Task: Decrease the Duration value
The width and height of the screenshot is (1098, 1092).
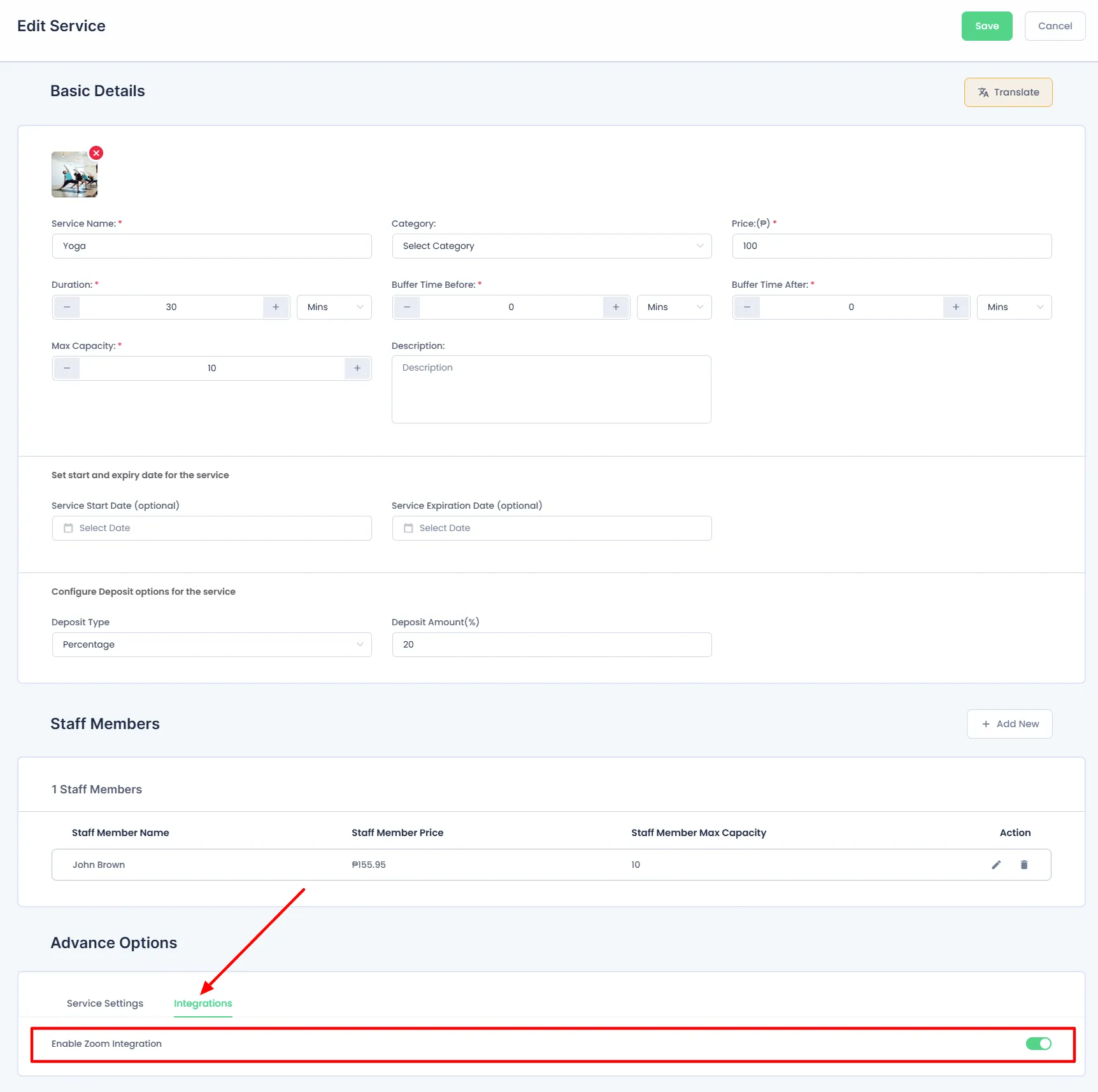Action: click(67, 307)
